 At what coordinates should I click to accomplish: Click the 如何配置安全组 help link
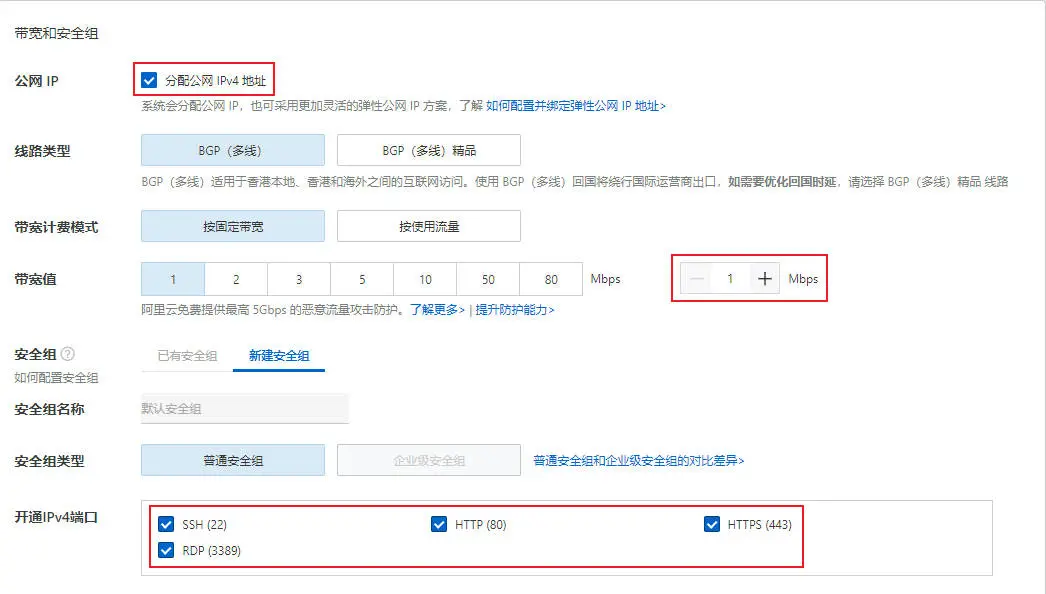(x=56, y=378)
